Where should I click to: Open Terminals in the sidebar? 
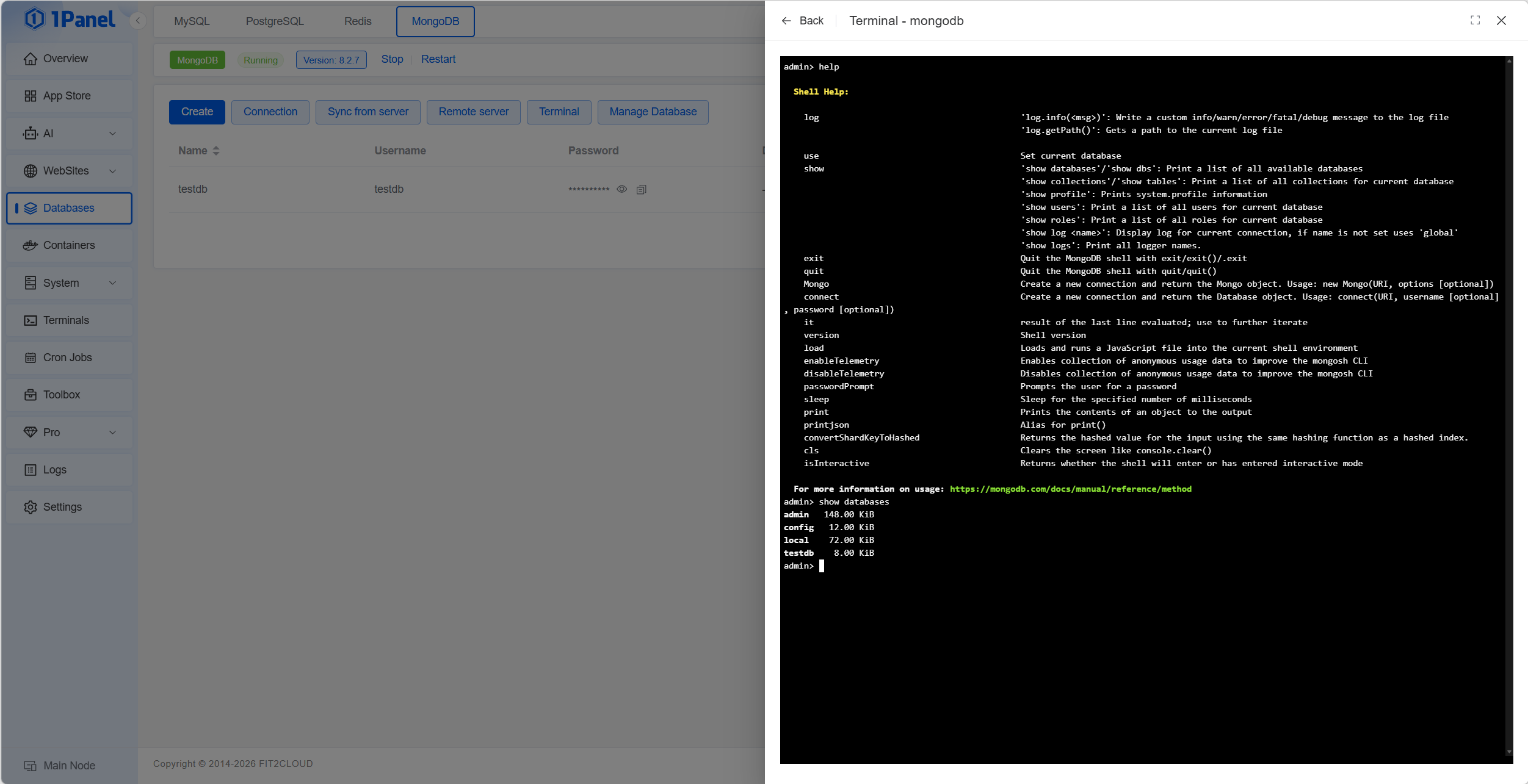click(70, 320)
